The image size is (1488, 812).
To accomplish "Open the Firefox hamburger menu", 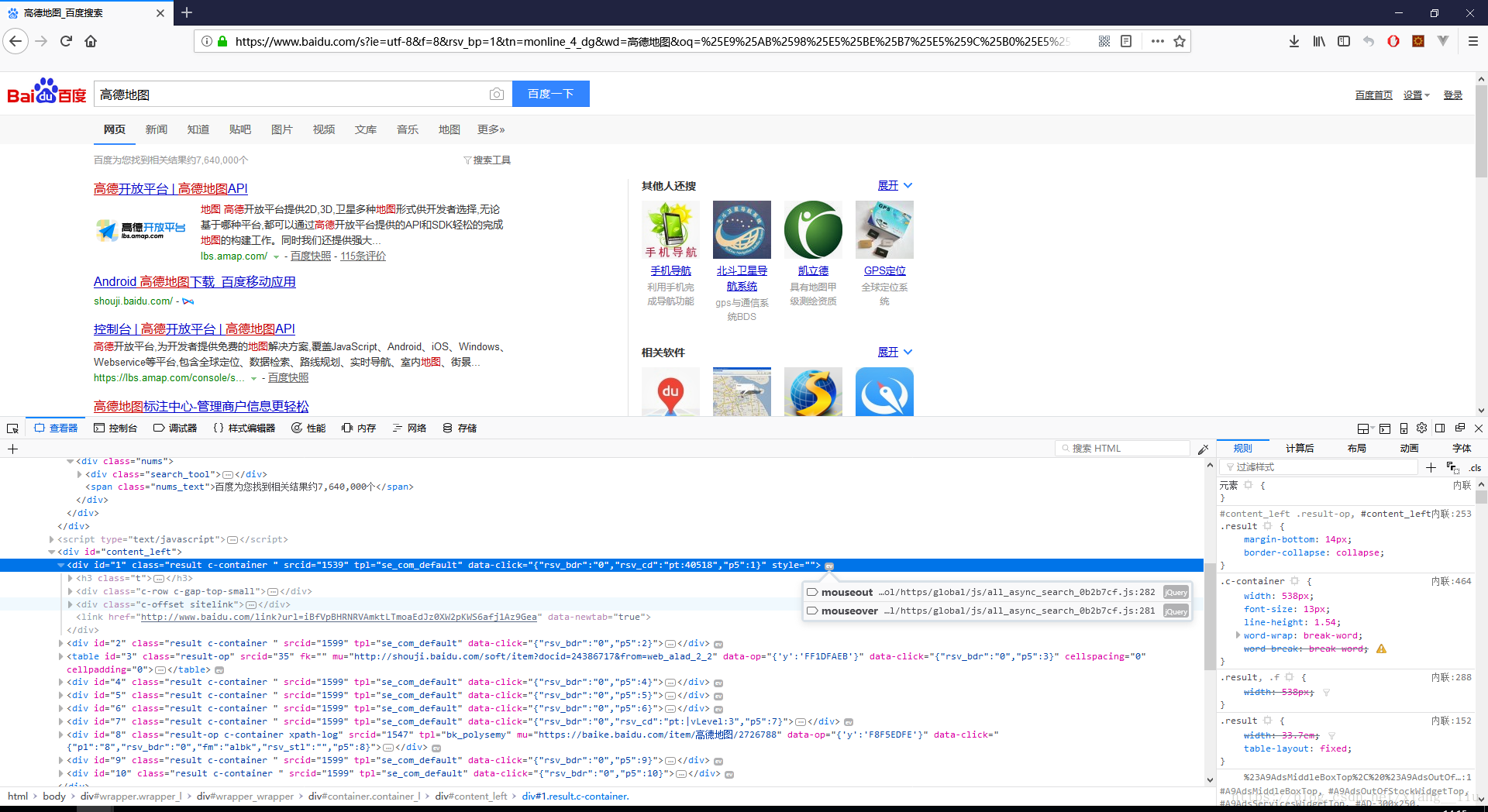I will [1473, 41].
